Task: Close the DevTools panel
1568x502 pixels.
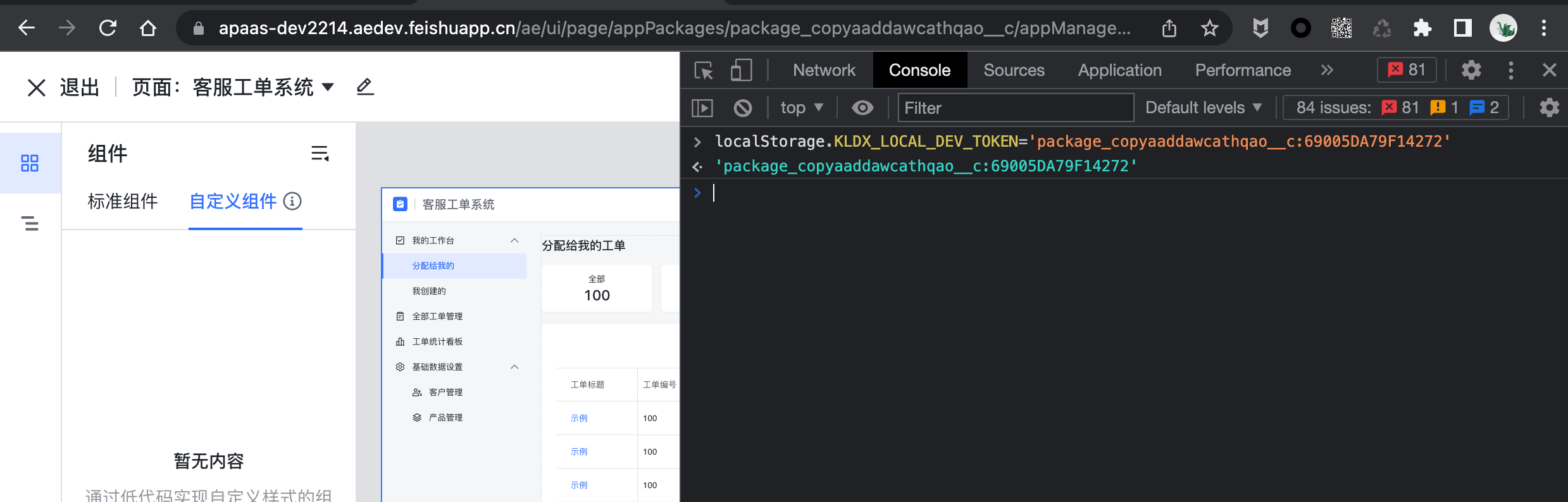Action: click(1549, 70)
